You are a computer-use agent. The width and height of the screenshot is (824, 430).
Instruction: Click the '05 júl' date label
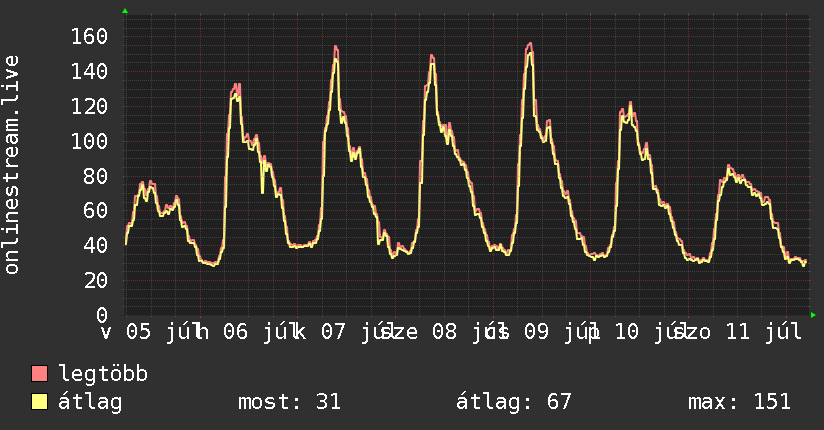click(165, 332)
